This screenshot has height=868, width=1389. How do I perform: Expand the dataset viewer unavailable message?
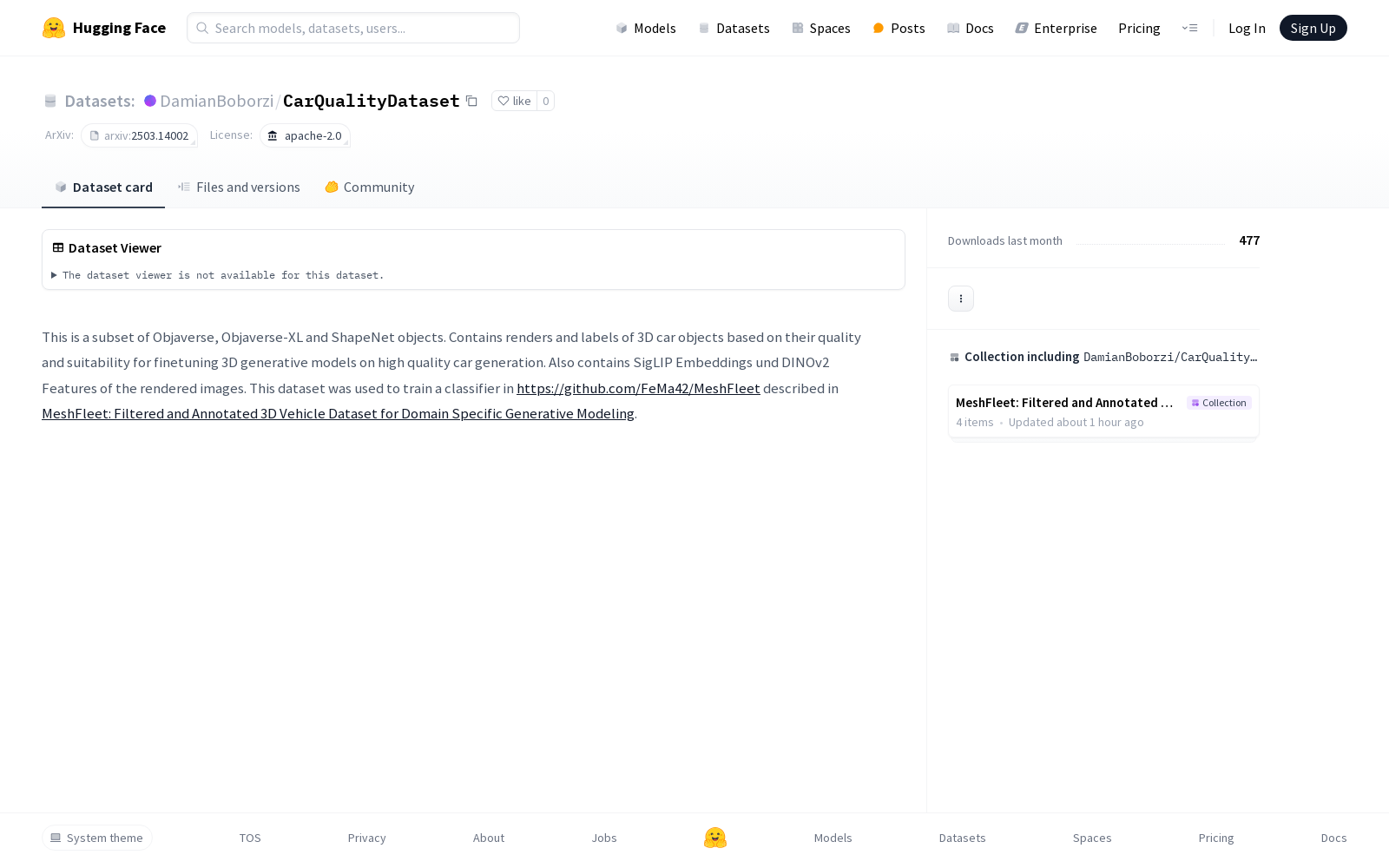coord(217,275)
